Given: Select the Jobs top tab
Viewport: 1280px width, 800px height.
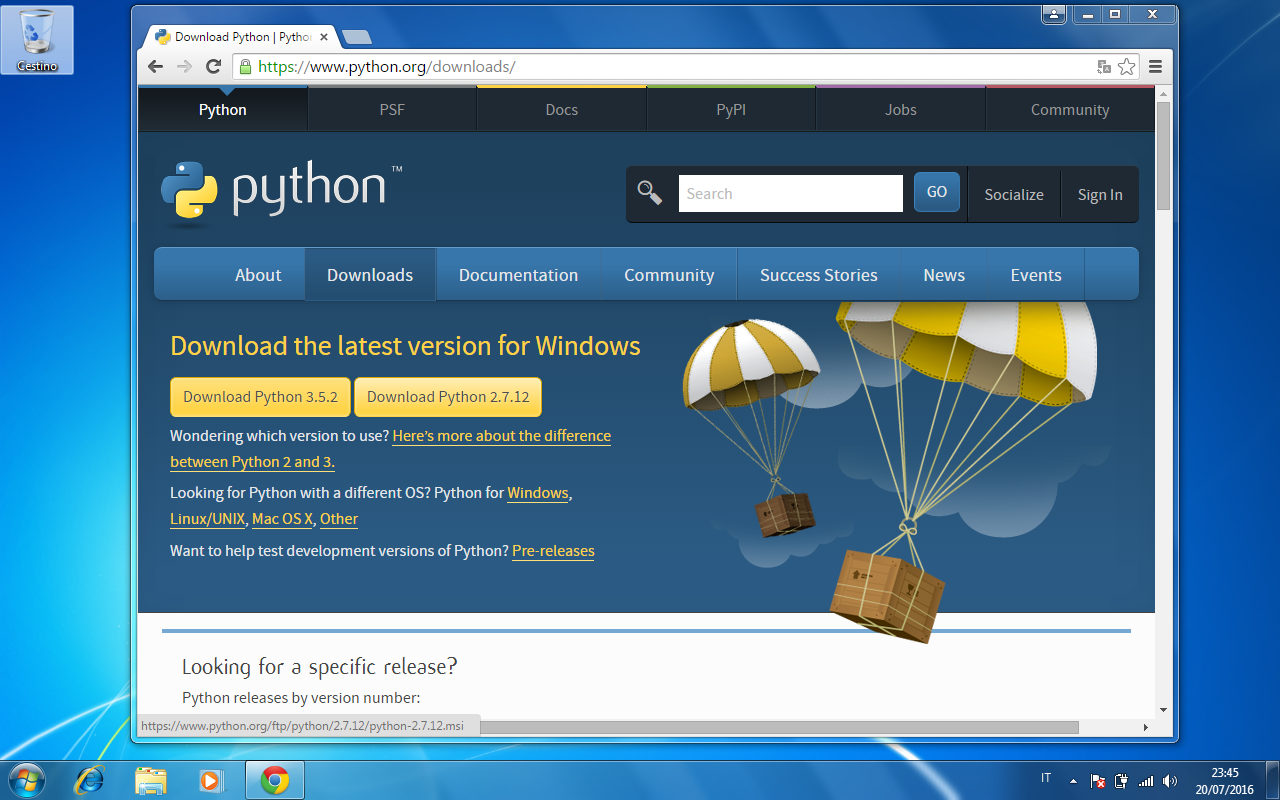Looking at the screenshot, I should pos(901,110).
